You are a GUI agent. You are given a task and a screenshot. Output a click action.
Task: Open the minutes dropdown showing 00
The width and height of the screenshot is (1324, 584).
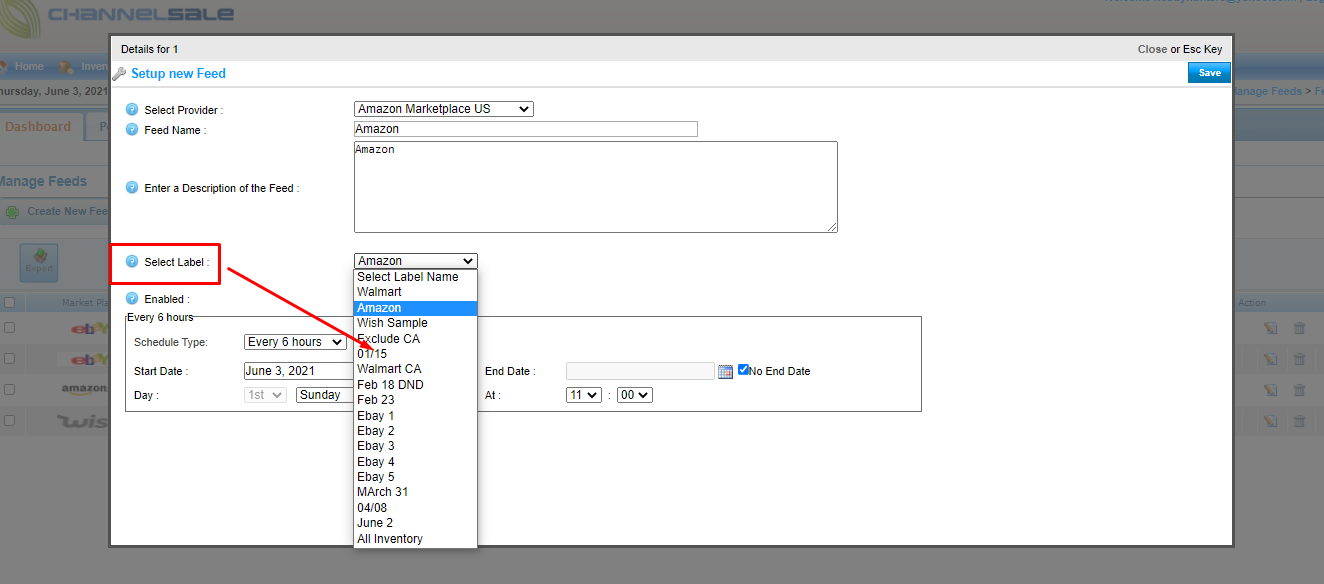tap(635, 395)
